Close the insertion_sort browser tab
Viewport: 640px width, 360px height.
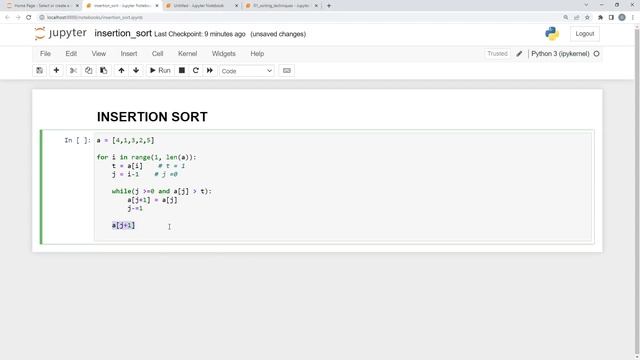(x=156, y=6)
